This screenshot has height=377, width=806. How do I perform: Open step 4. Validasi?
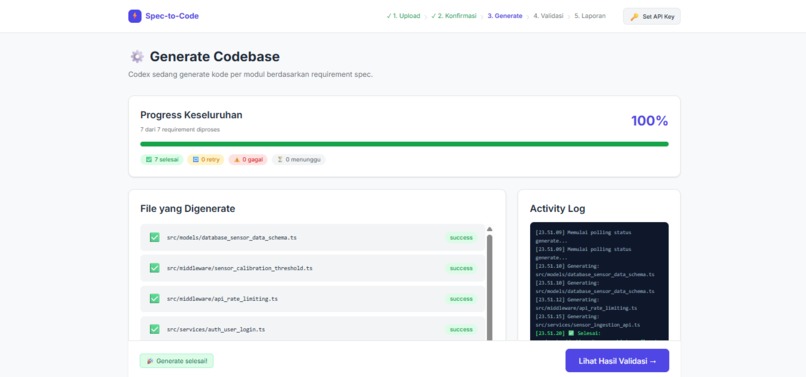pos(548,16)
